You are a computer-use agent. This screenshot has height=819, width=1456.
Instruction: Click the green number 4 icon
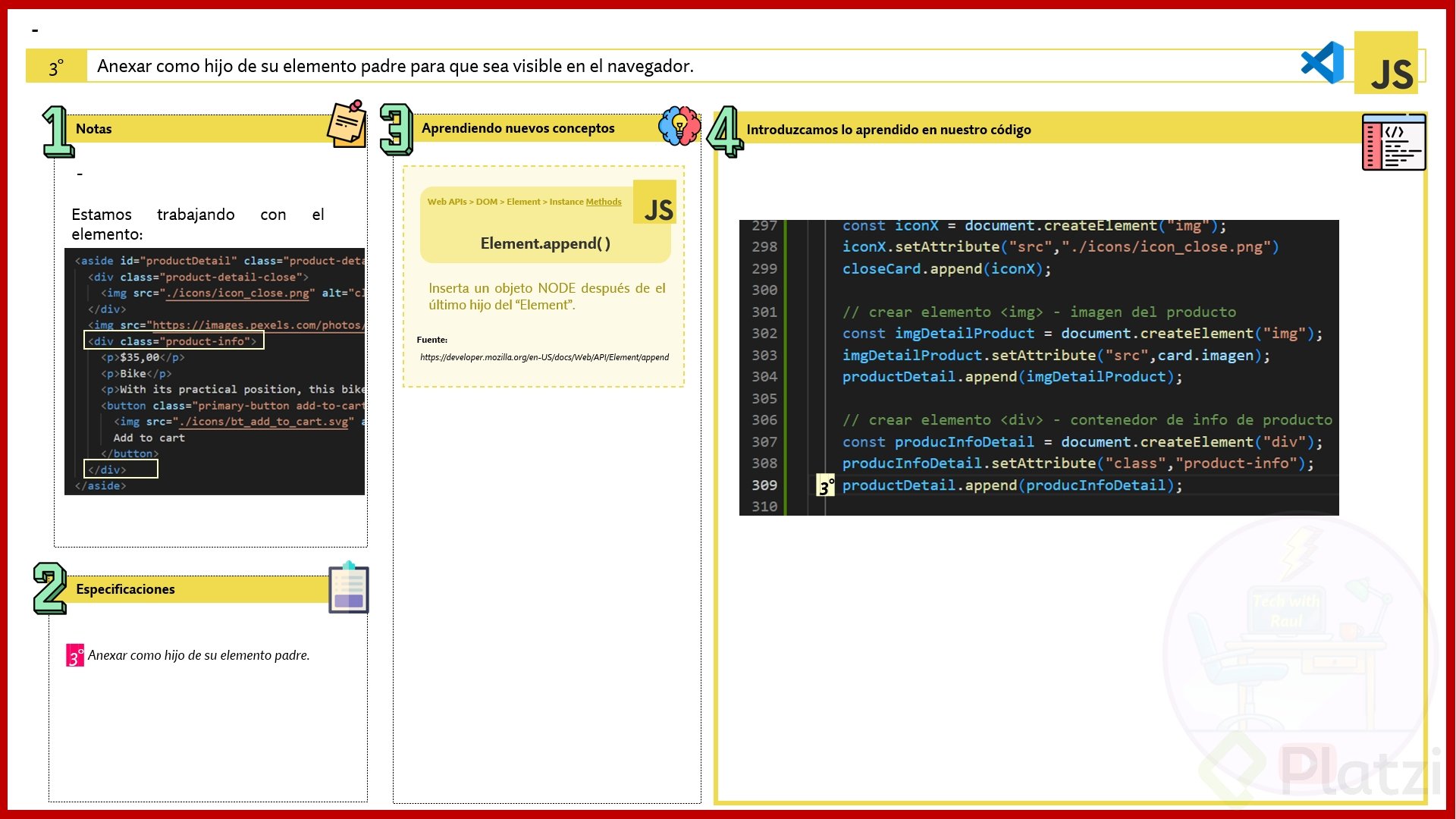pos(724,131)
